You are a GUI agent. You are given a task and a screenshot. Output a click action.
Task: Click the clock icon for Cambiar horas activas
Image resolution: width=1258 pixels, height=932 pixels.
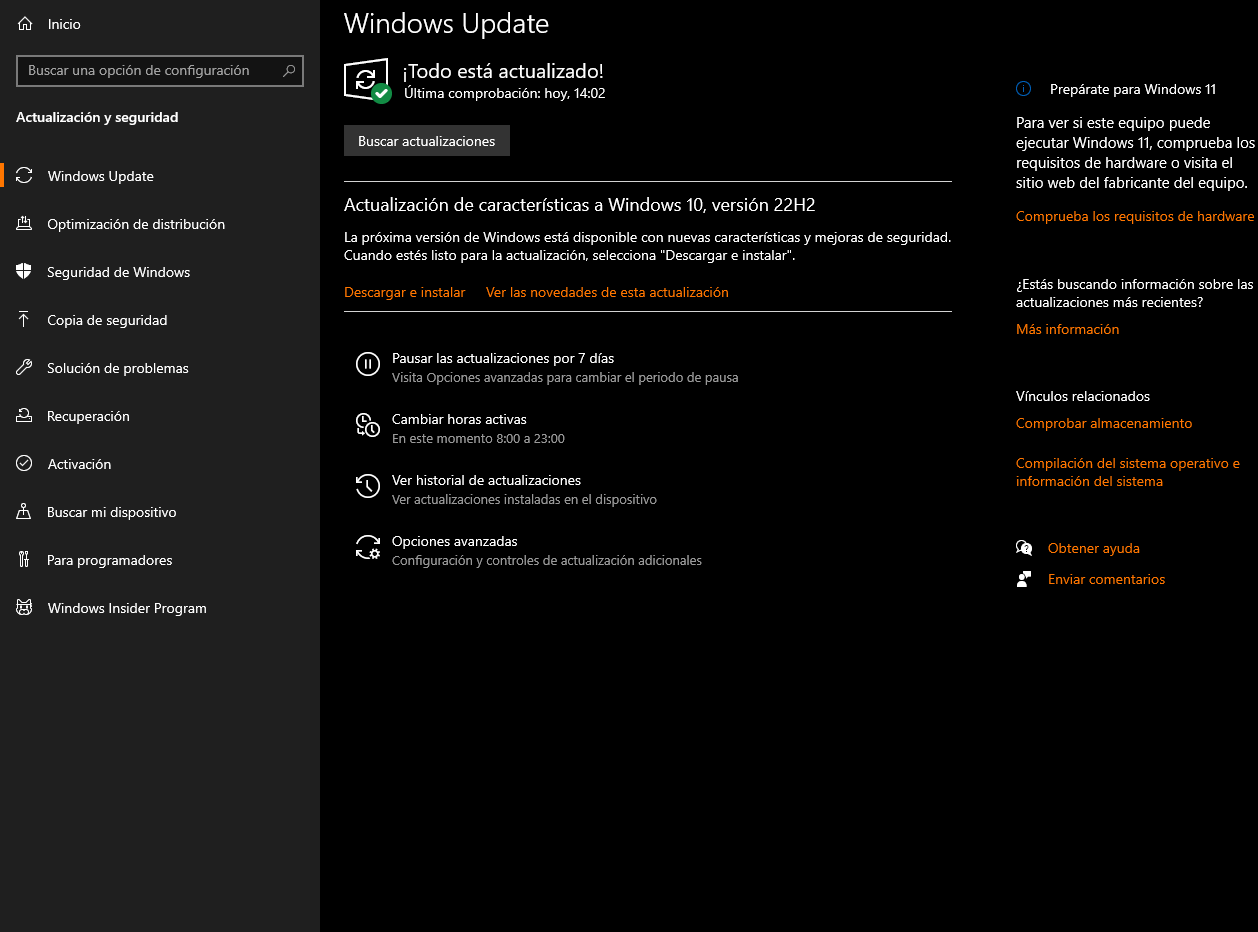(x=368, y=426)
